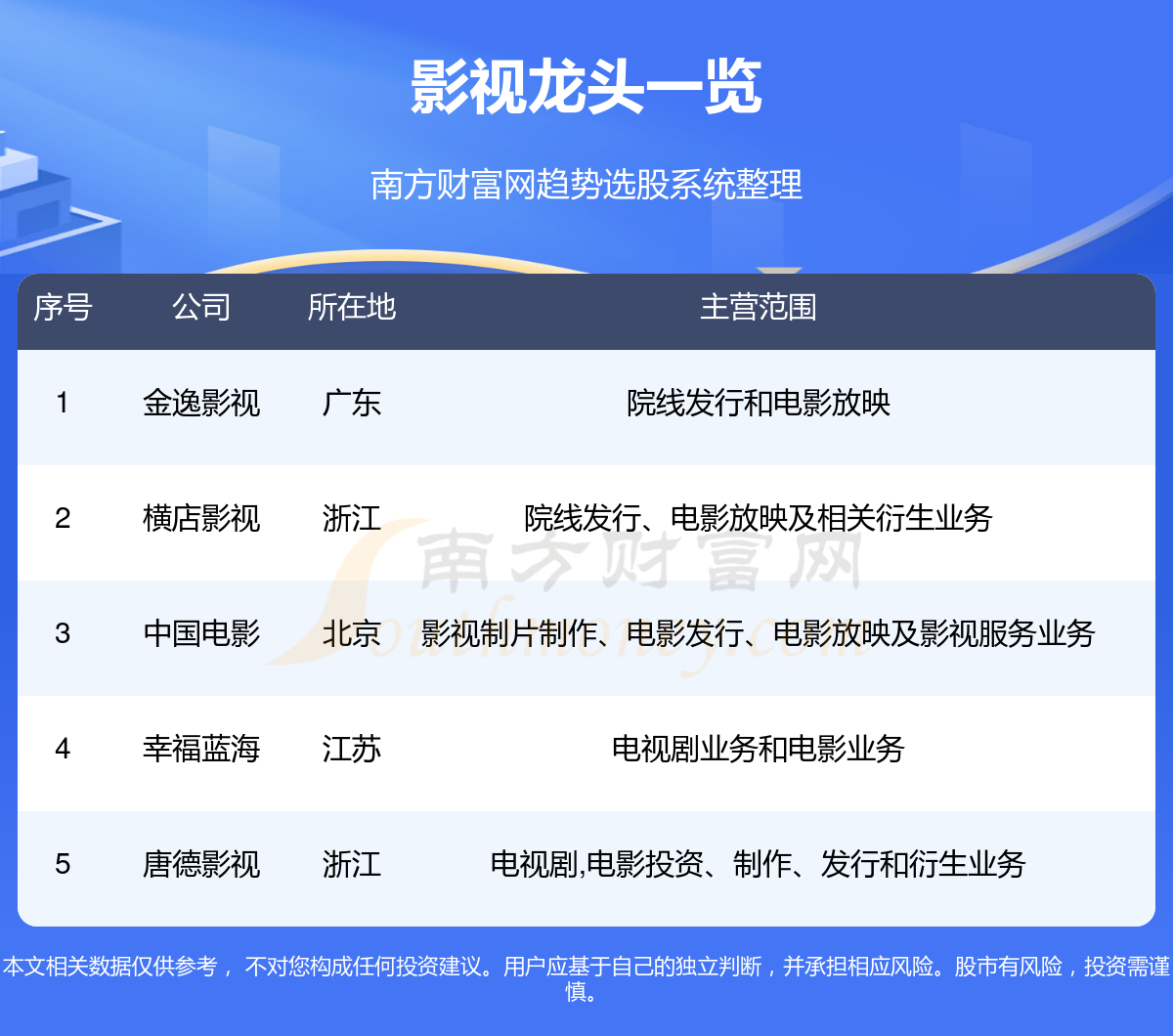Viewport: 1173px width, 1036px height.
Task: Click row number 4 cell
Action: point(63,749)
